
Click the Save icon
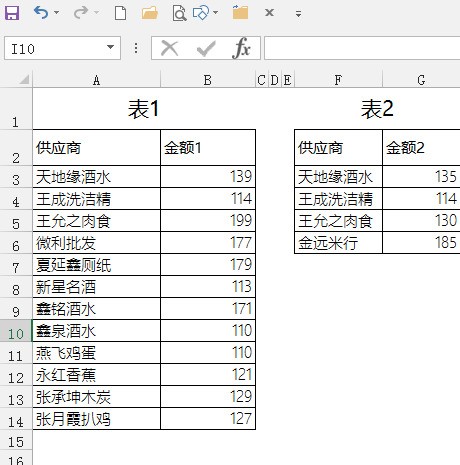pyautogui.click(x=12, y=13)
